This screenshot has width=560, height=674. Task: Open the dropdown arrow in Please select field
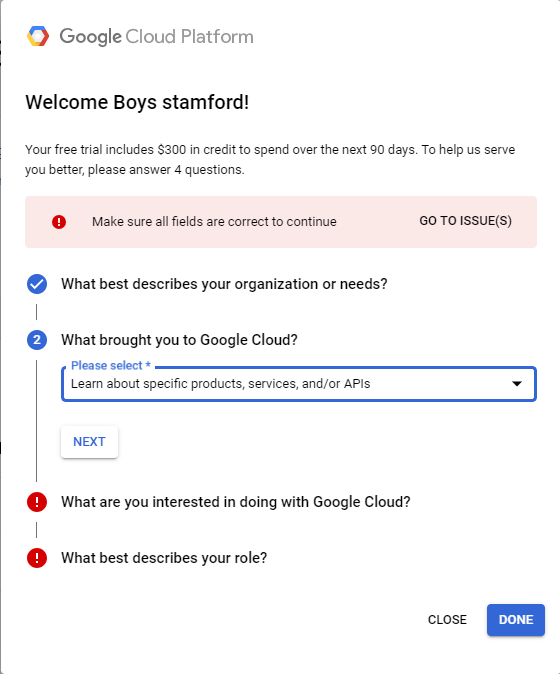point(517,383)
